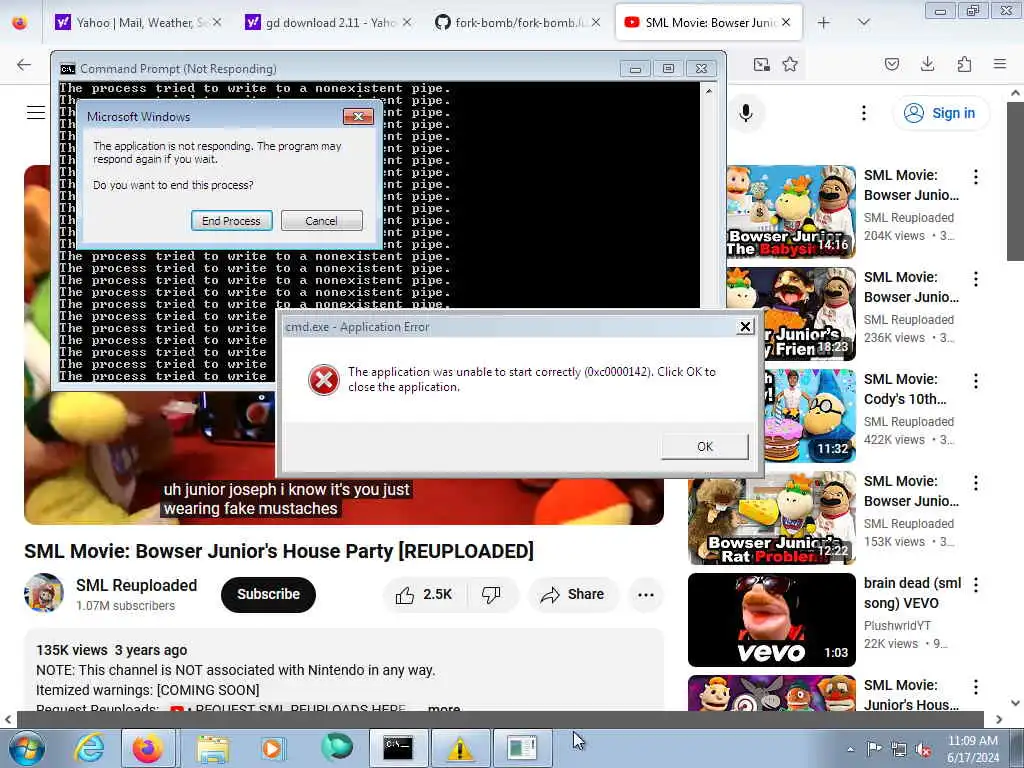Close the Microsoft Windows not responding dialog

tap(358, 116)
